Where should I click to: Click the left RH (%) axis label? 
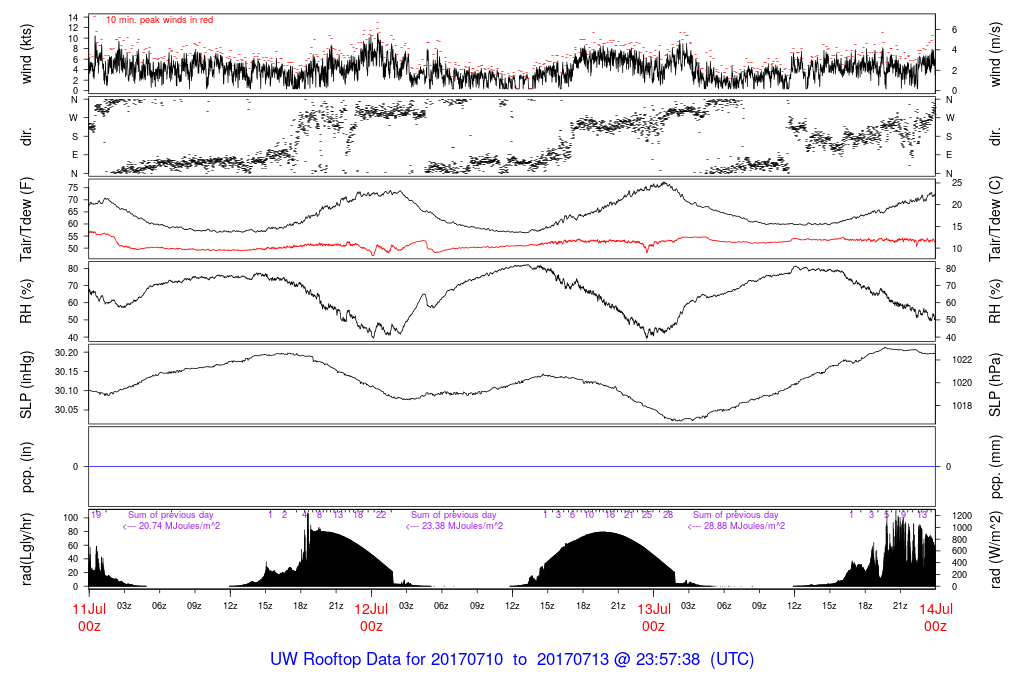click(x=28, y=301)
